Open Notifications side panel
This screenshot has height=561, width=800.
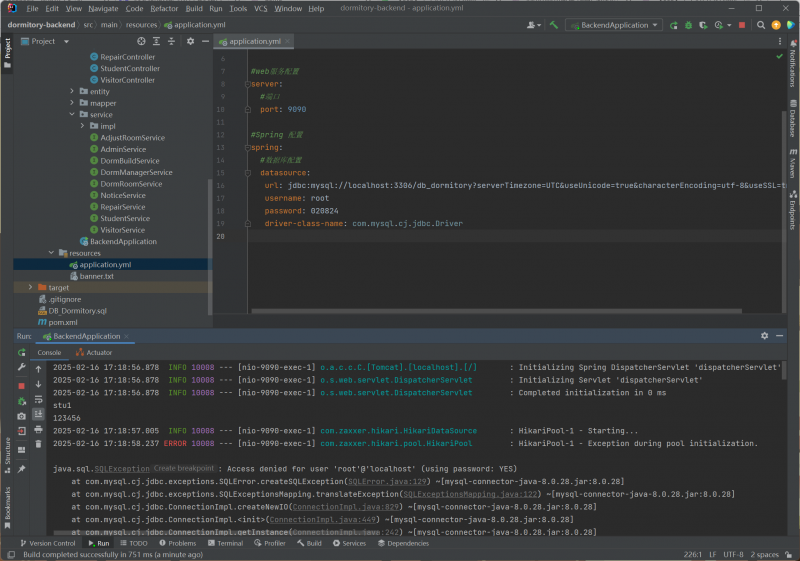tap(793, 64)
